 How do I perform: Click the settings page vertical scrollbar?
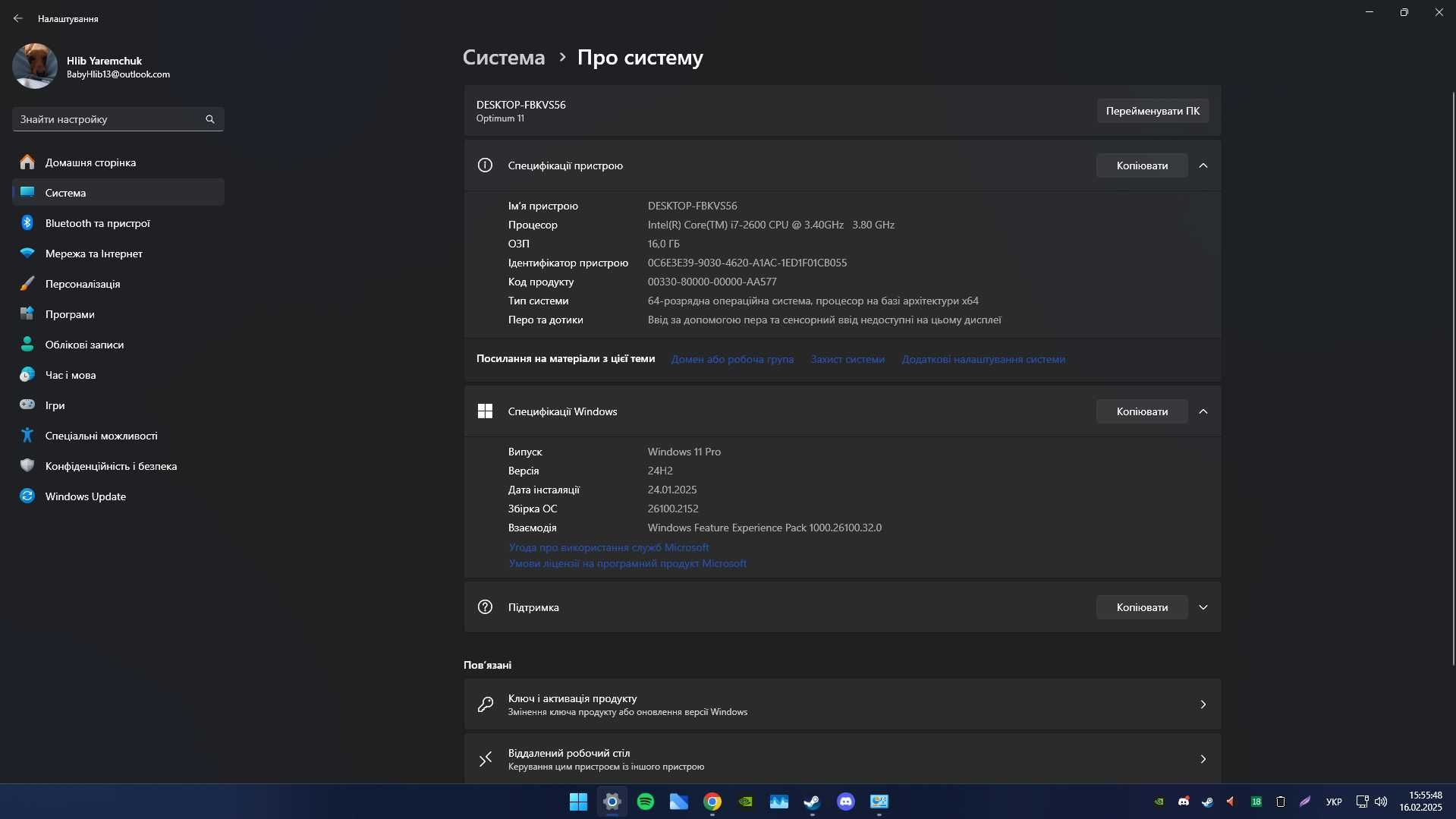1453,378
